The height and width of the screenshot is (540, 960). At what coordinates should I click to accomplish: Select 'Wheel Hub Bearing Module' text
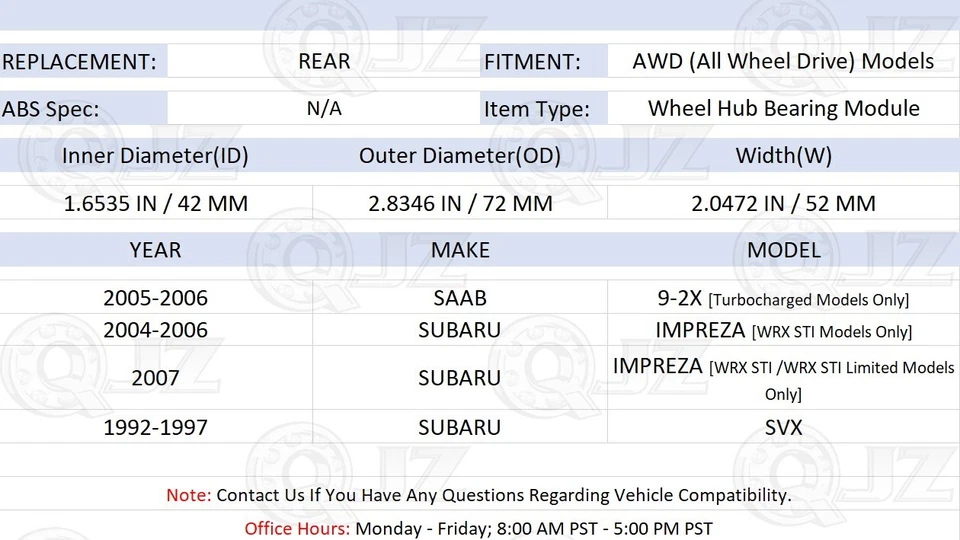point(784,108)
